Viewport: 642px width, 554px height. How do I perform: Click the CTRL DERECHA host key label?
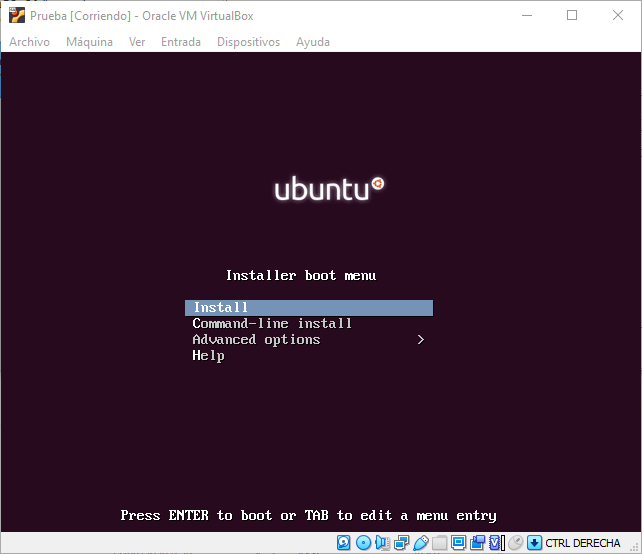tap(583, 543)
